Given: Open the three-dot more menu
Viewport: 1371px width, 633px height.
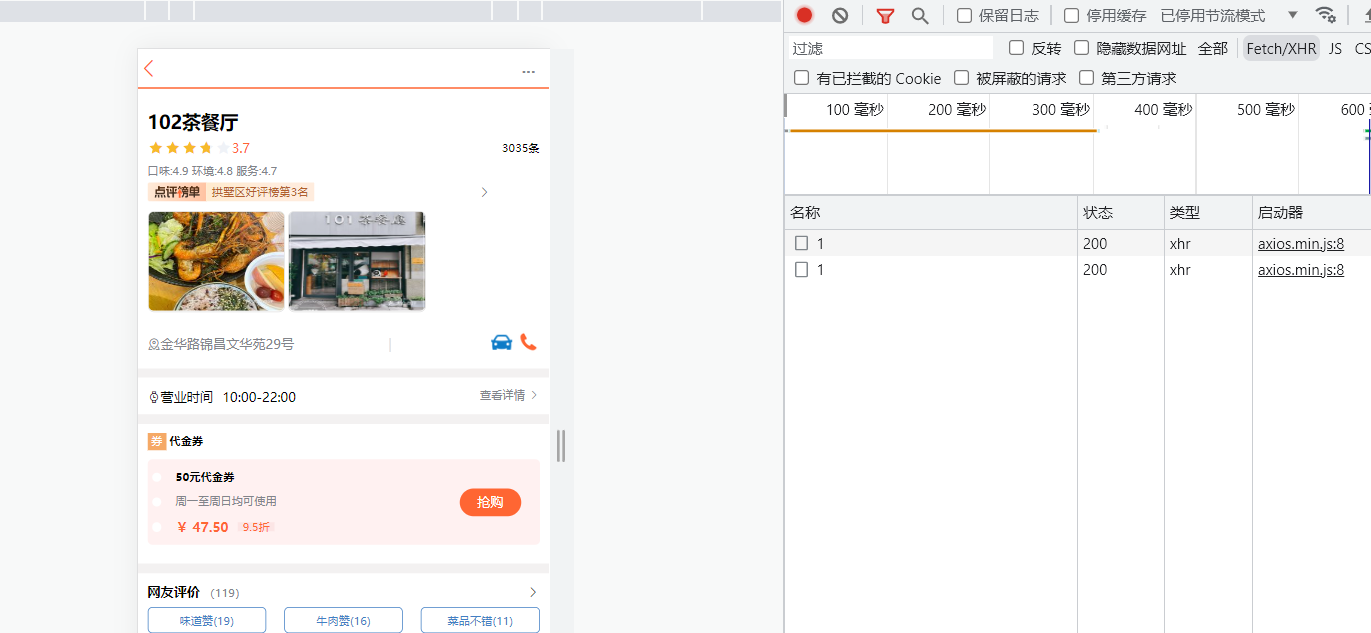Looking at the screenshot, I should pos(528,72).
